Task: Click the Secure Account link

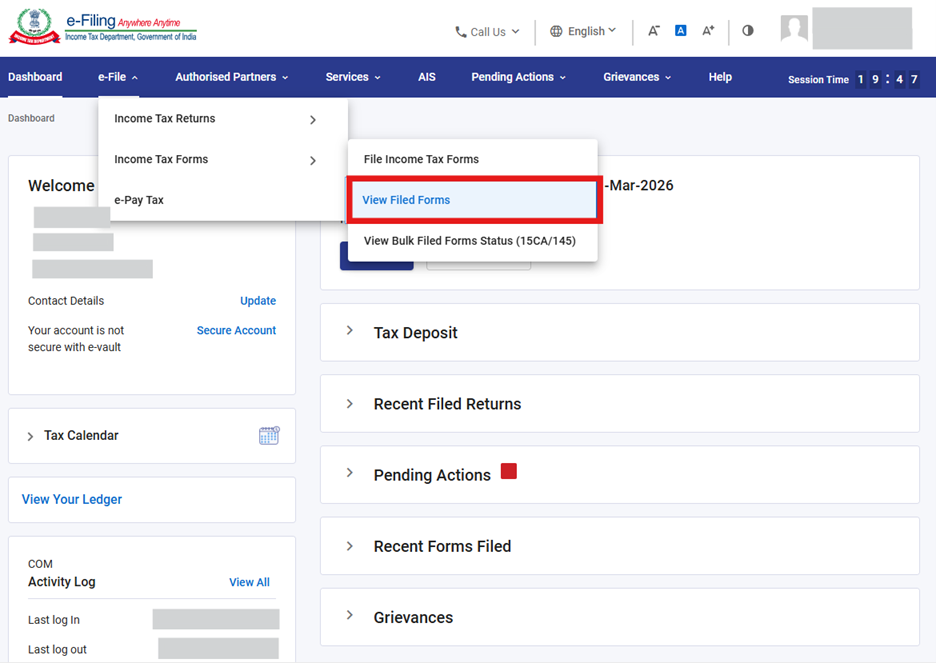Action: tap(236, 330)
